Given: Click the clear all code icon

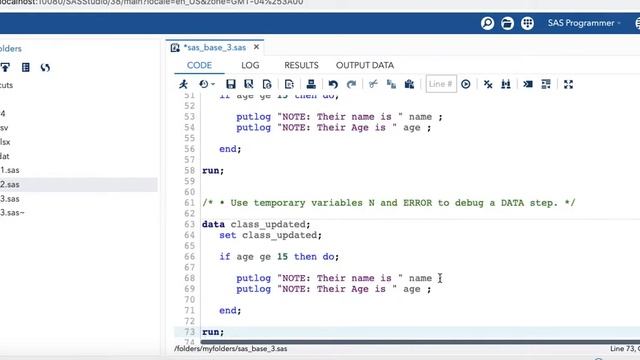Looking at the screenshot, I should point(488,84).
